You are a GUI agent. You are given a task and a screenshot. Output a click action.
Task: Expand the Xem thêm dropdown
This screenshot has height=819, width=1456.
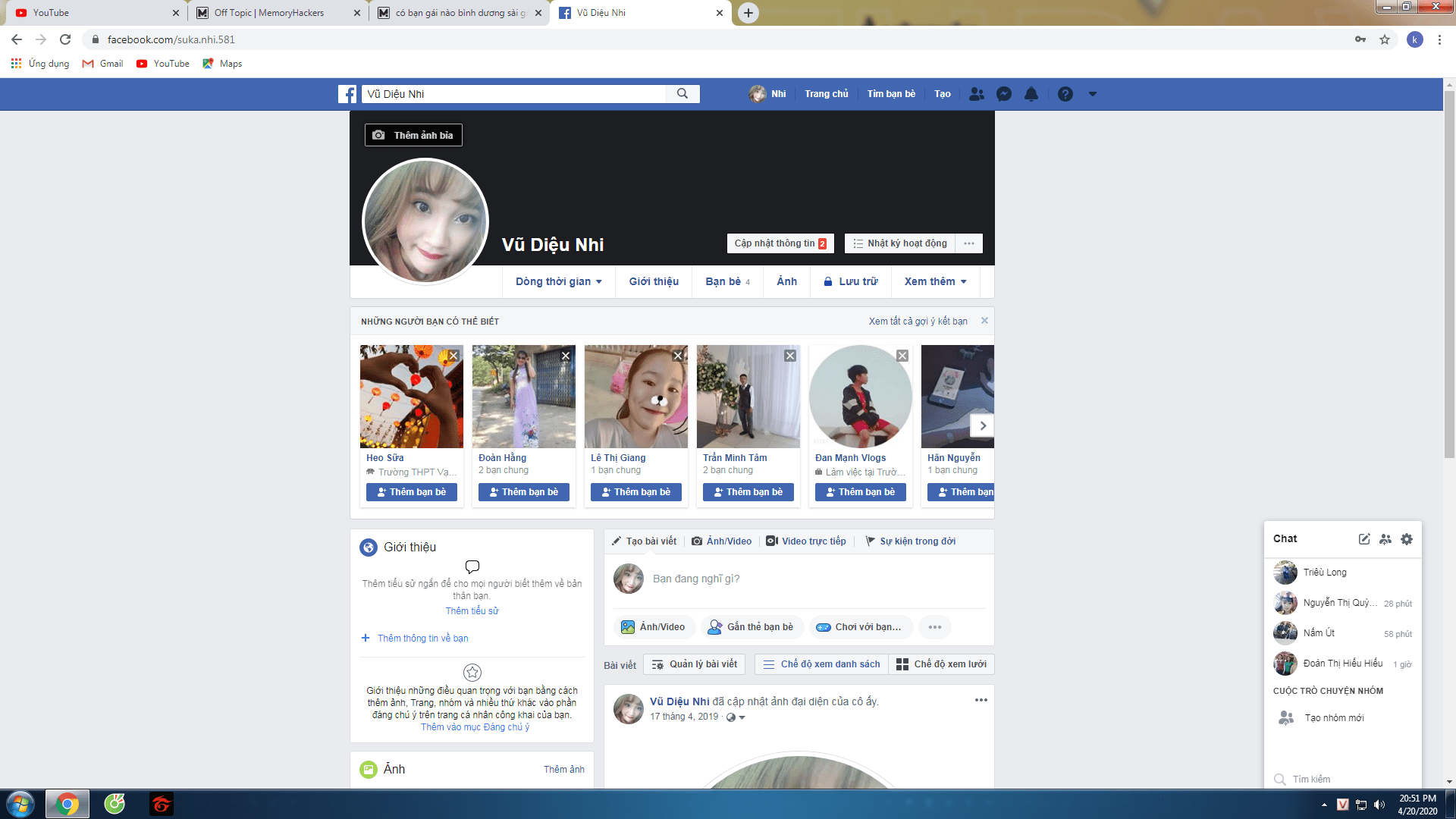coord(935,281)
